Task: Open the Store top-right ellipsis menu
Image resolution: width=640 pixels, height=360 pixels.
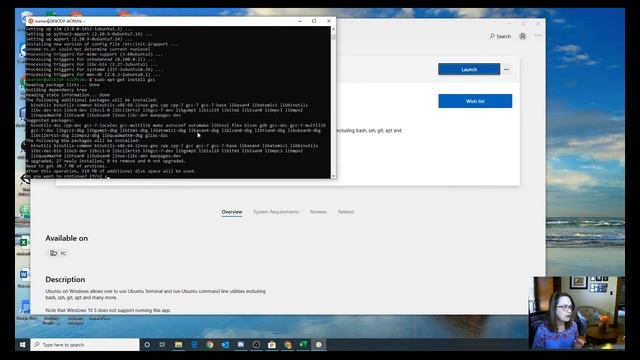Action: pyautogui.click(x=538, y=36)
